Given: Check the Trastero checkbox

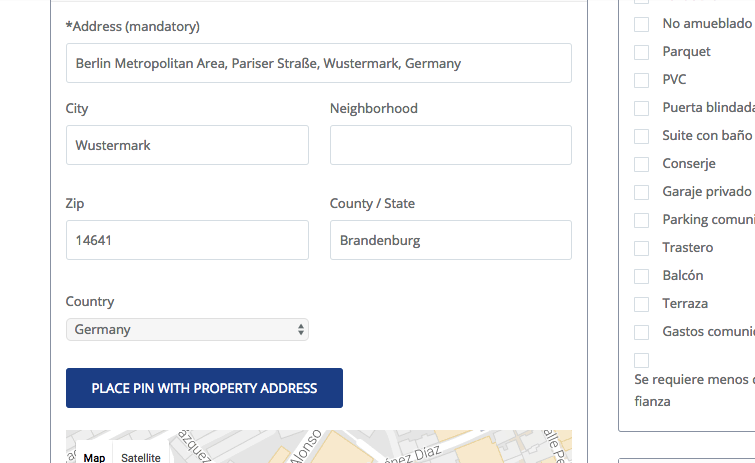Looking at the screenshot, I should (x=641, y=248).
